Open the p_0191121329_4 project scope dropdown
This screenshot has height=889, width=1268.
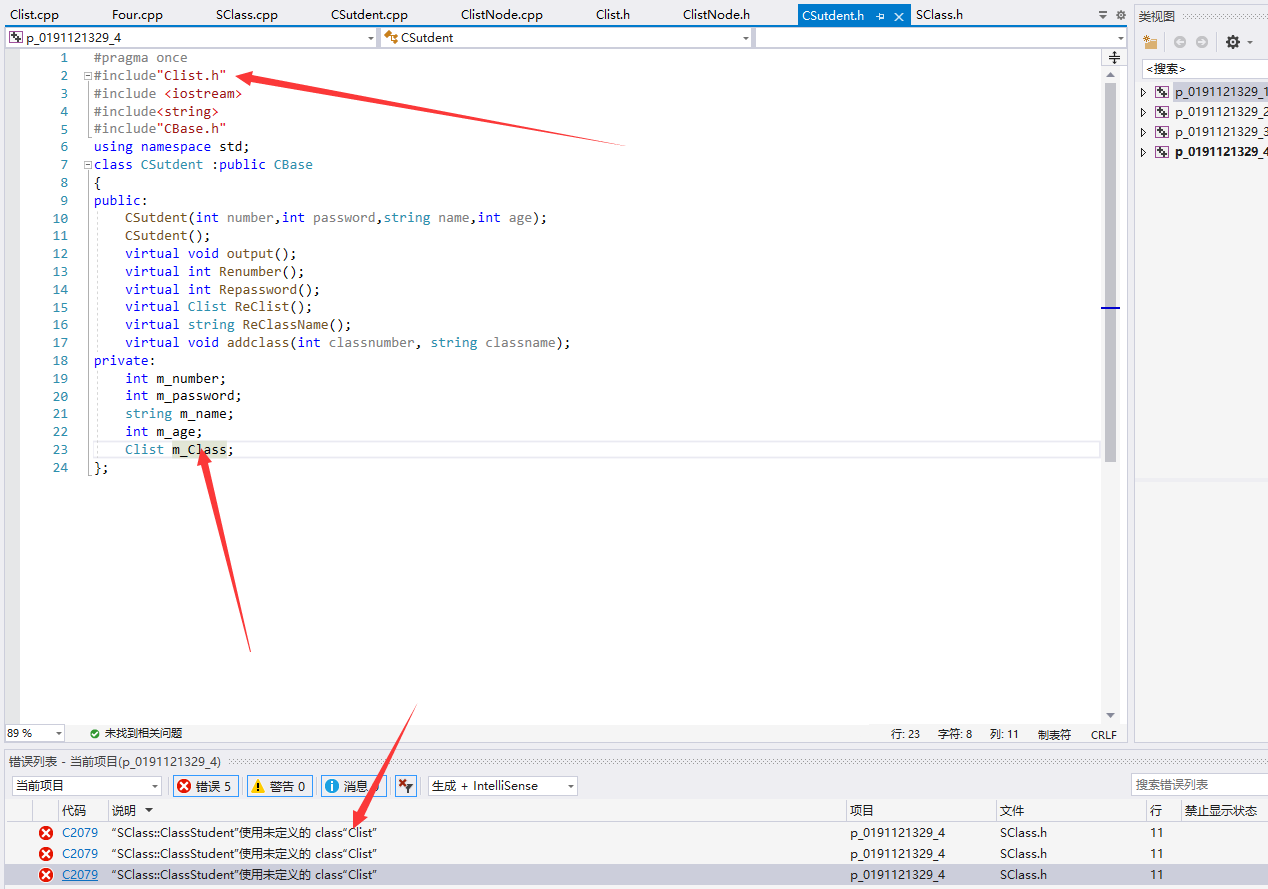point(370,38)
